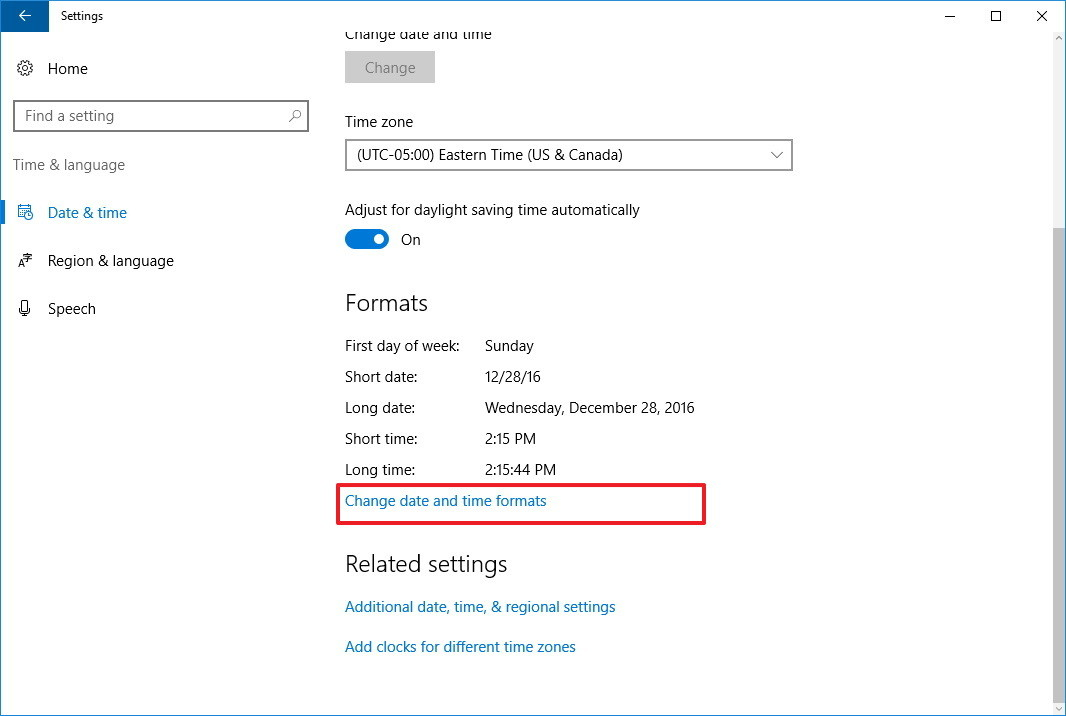Open Additional date, time, & regional settings

tap(480, 607)
